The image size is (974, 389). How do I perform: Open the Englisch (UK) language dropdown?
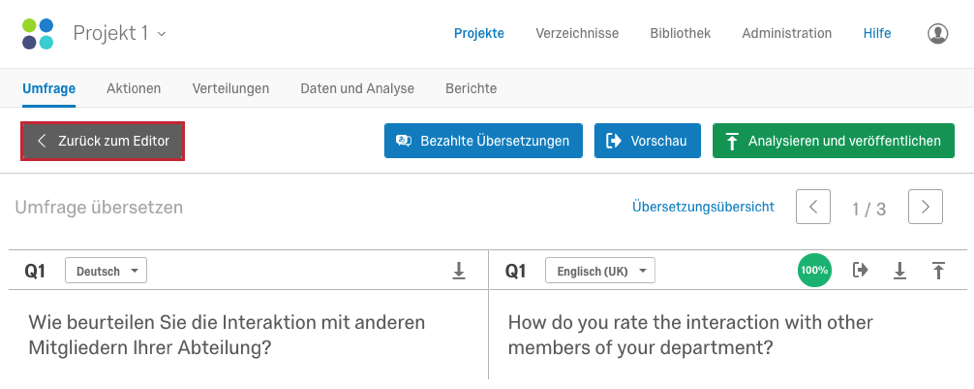click(x=600, y=271)
